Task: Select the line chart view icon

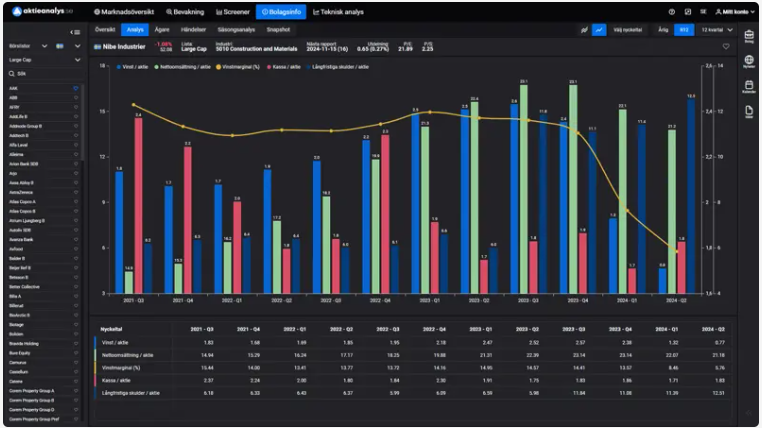Action: (599, 30)
